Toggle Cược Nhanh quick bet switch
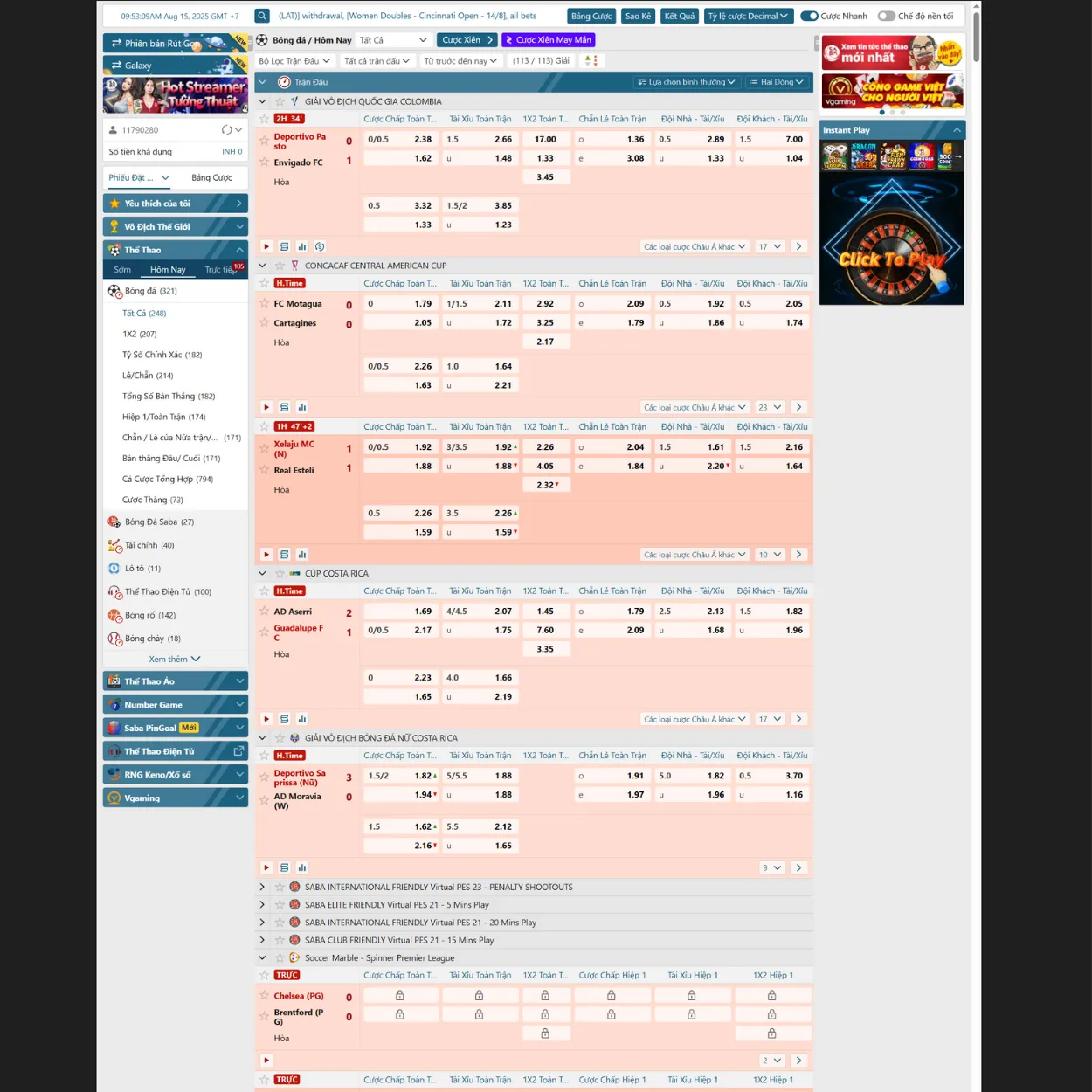The image size is (1092, 1092). pos(809,16)
